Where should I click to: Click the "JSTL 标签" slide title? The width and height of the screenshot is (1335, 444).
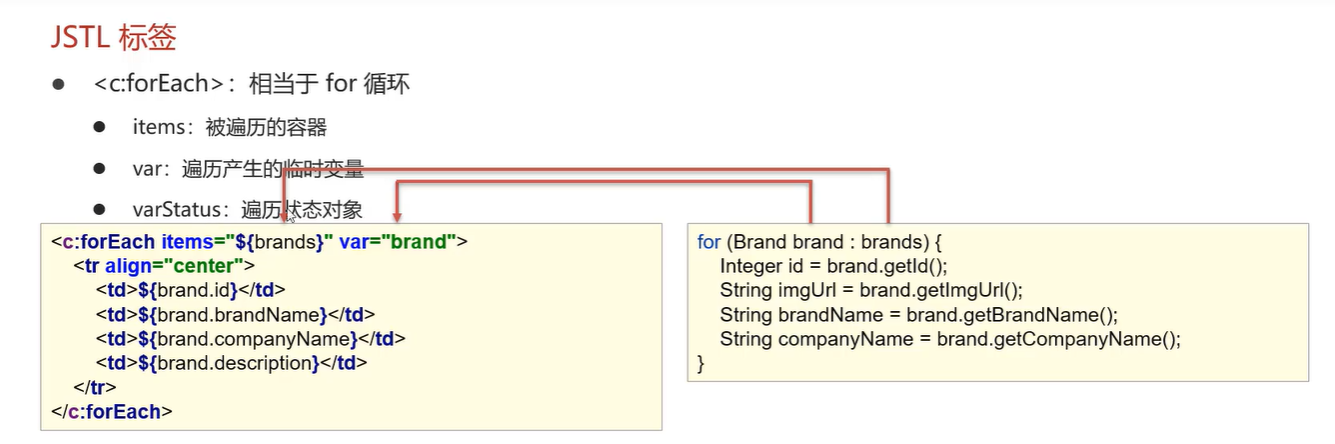pos(113,39)
